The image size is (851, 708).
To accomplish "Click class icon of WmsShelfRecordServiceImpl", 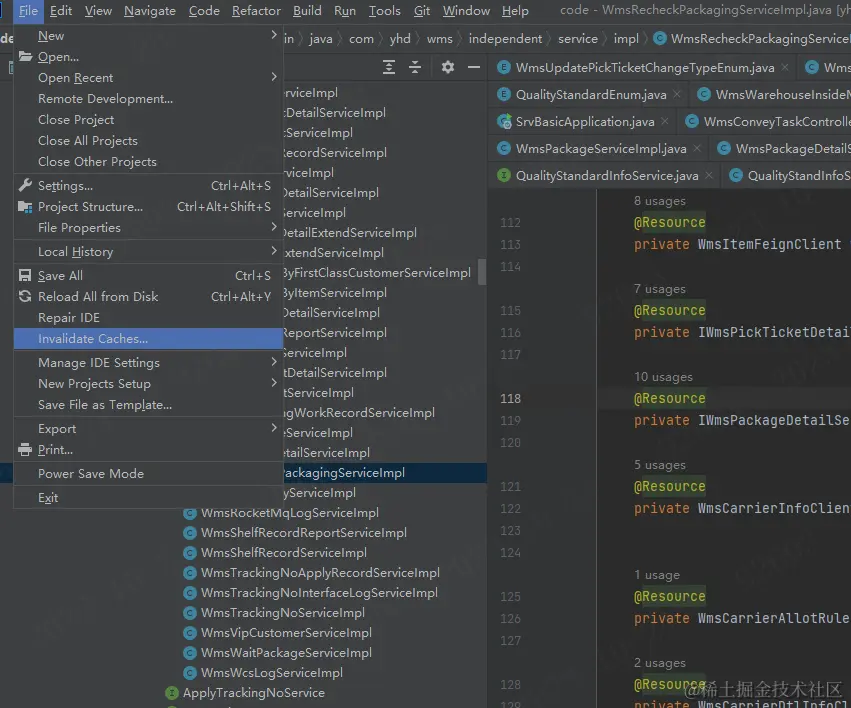I will click(x=189, y=553).
